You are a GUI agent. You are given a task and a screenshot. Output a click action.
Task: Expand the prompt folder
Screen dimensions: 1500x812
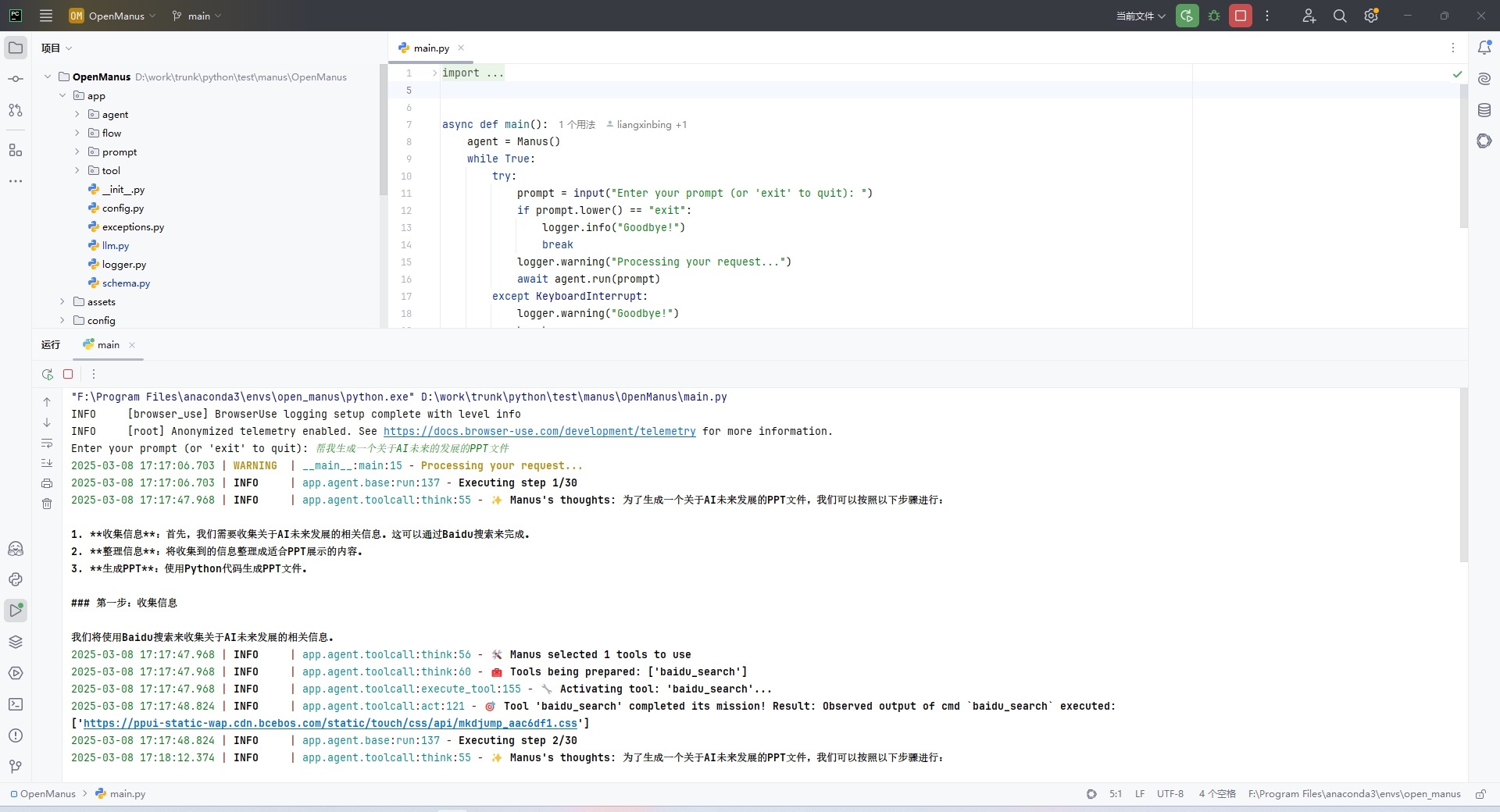[x=77, y=151]
